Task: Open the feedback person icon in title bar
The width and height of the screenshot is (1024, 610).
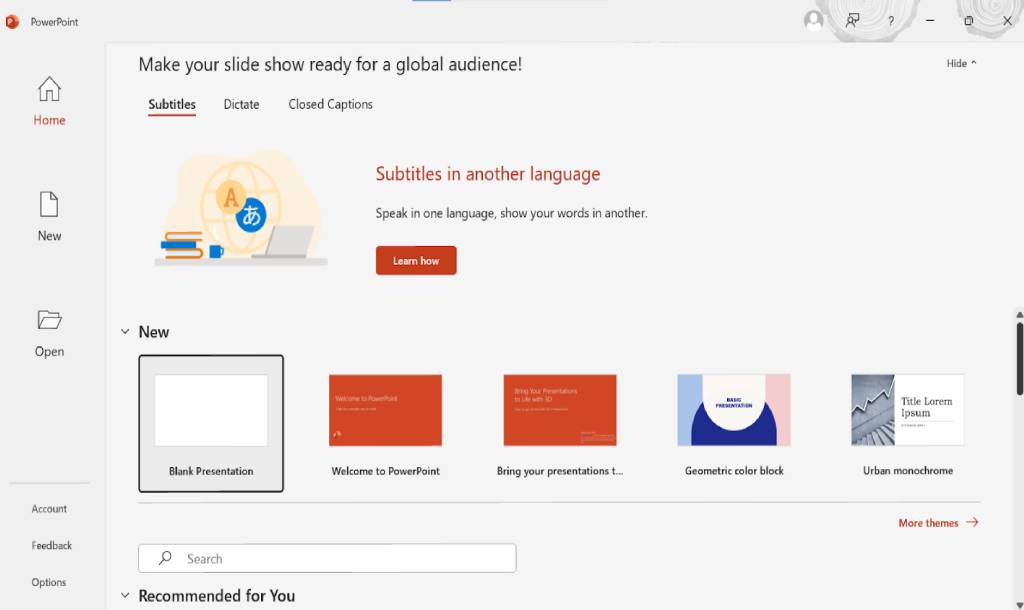Action: pos(852,21)
